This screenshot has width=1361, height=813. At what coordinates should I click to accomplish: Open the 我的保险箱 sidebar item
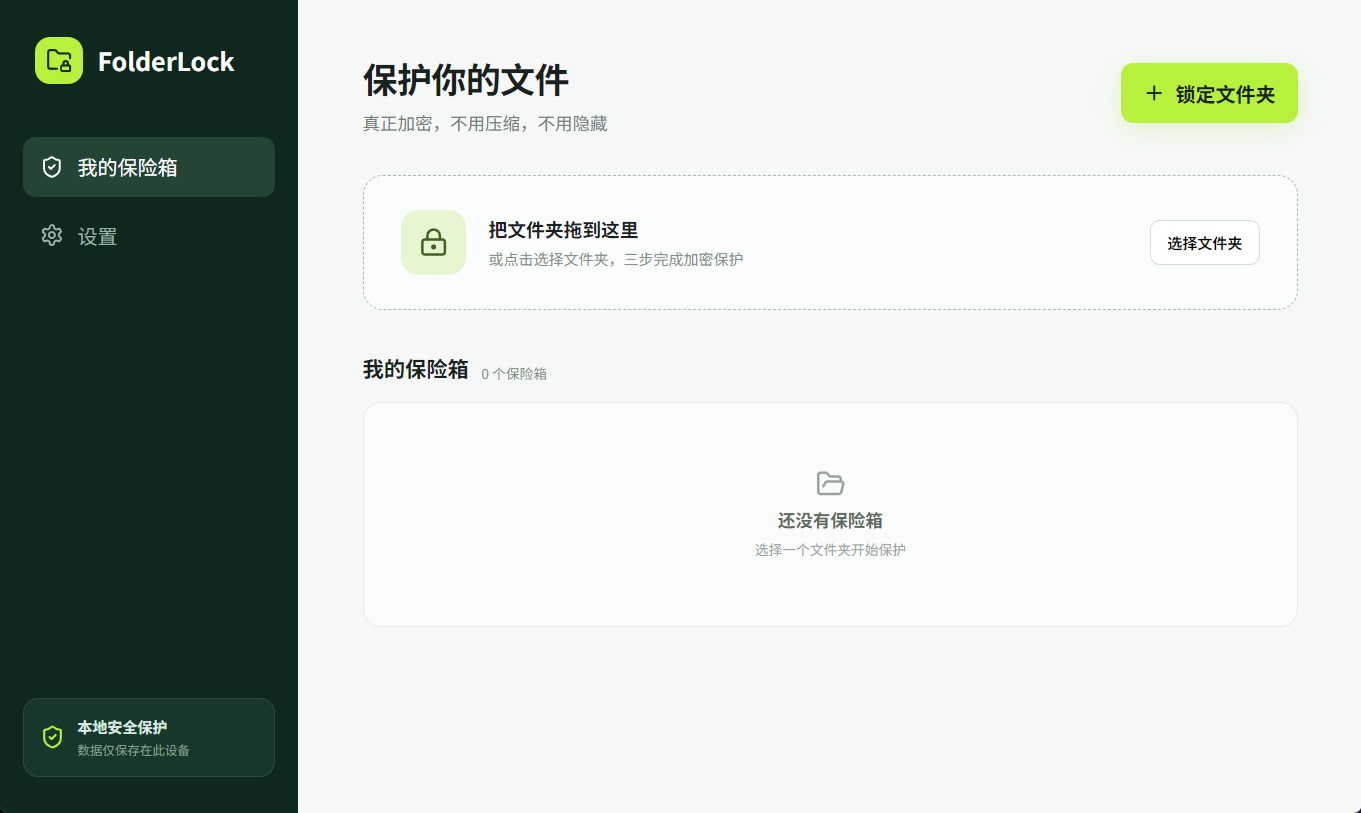[149, 167]
